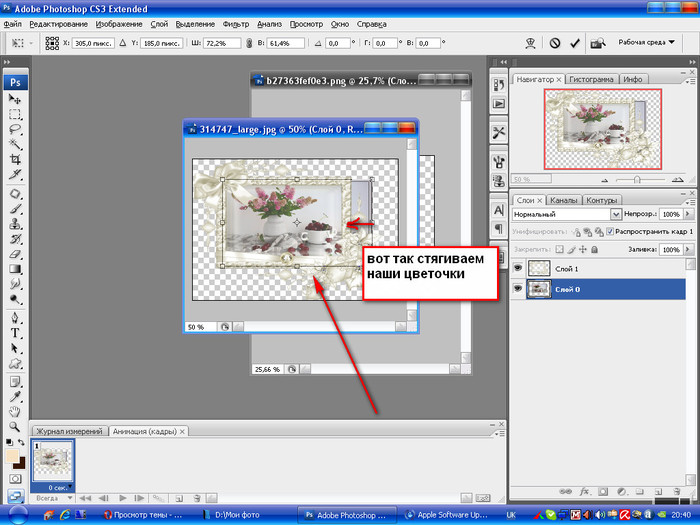The image size is (700, 525).
Task: Toggle the Распространить кадр 1 checkbox
Action: (611, 231)
